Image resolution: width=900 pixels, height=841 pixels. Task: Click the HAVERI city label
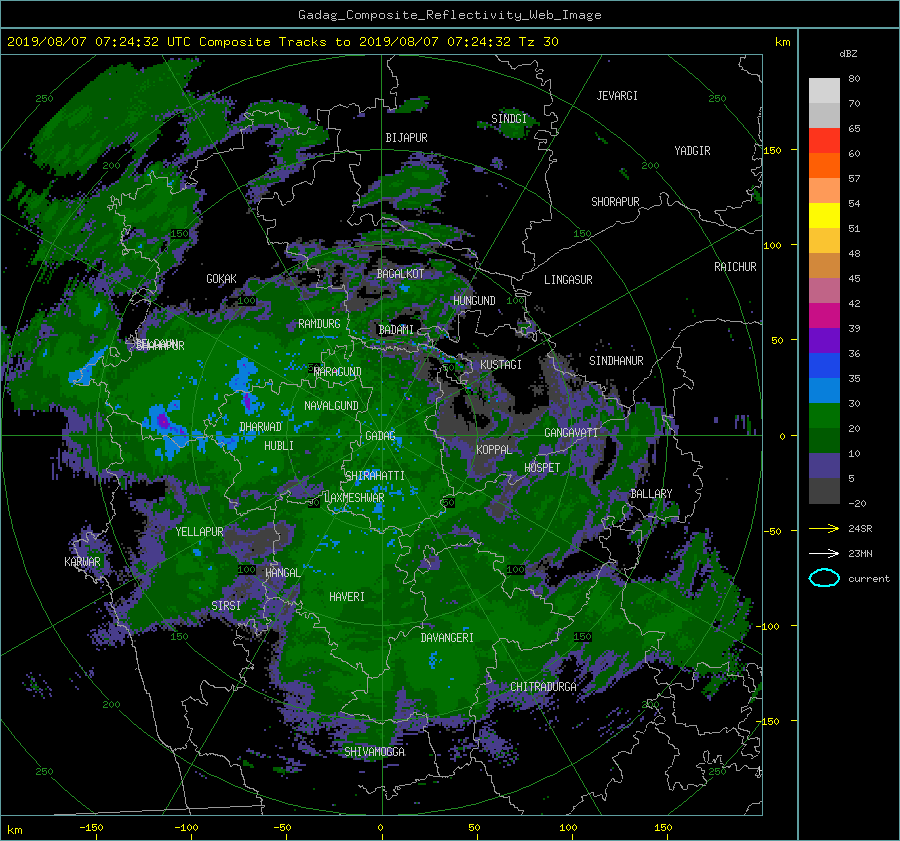(347, 597)
